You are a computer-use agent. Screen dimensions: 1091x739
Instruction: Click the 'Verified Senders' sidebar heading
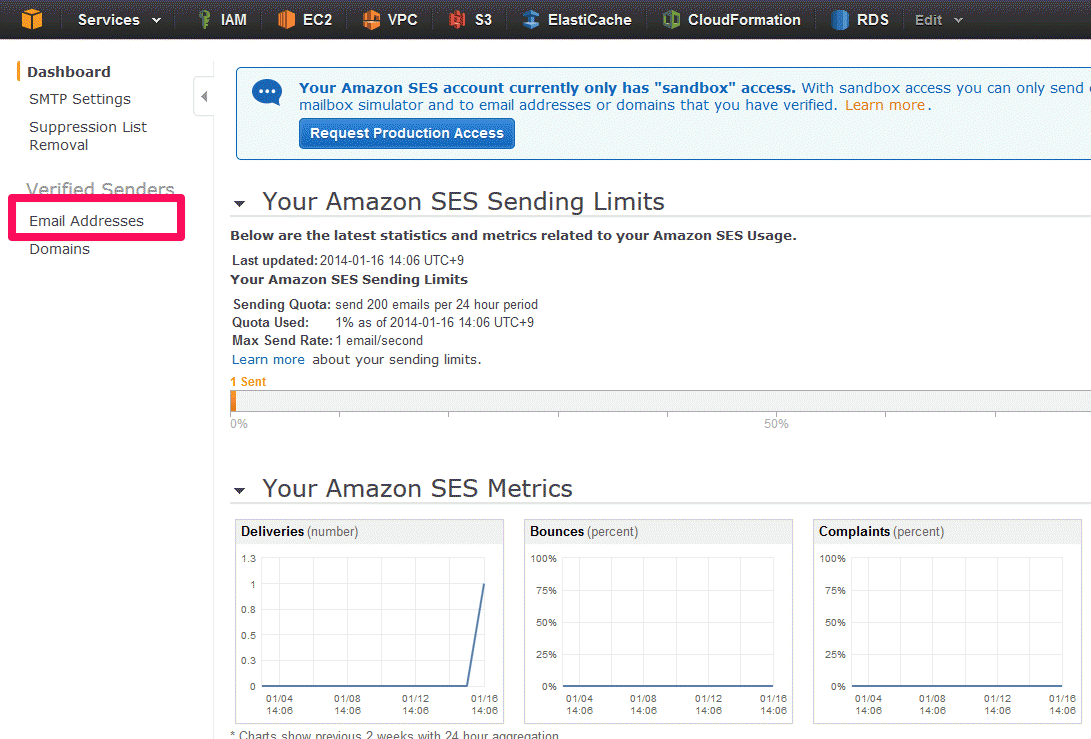pos(100,188)
